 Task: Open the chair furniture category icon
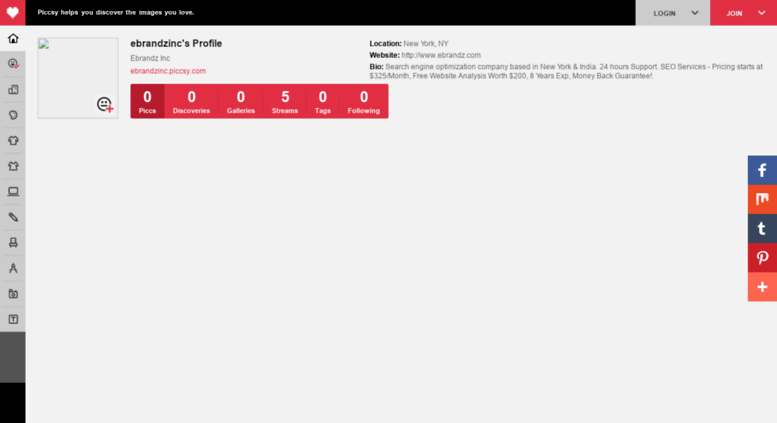(13, 243)
